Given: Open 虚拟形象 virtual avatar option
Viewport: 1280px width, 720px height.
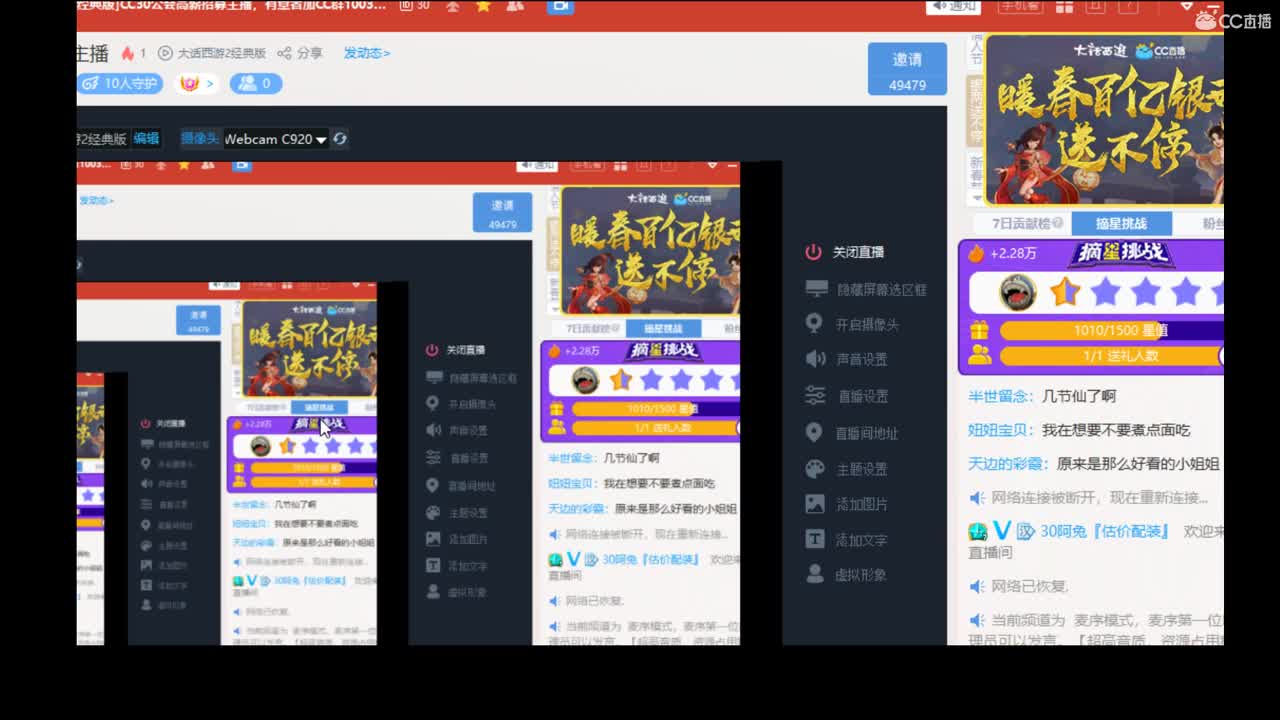Looking at the screenshot, I should coord(862,574).
